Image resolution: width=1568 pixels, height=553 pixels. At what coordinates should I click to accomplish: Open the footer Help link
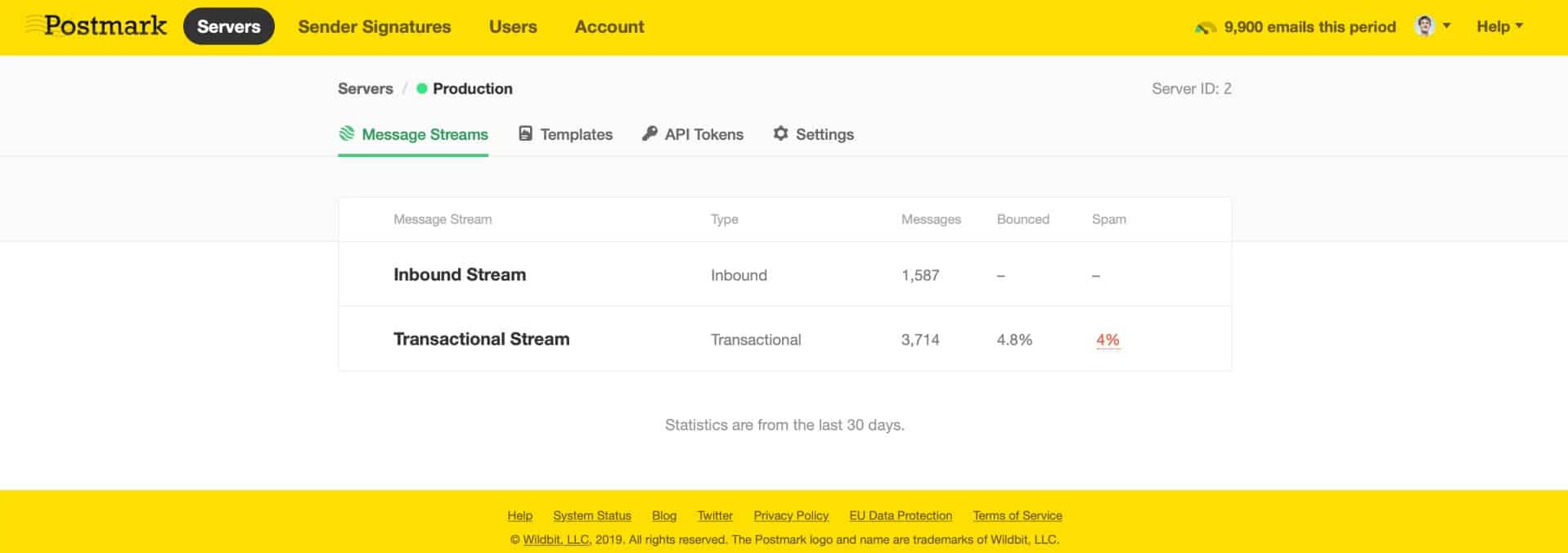519,515
